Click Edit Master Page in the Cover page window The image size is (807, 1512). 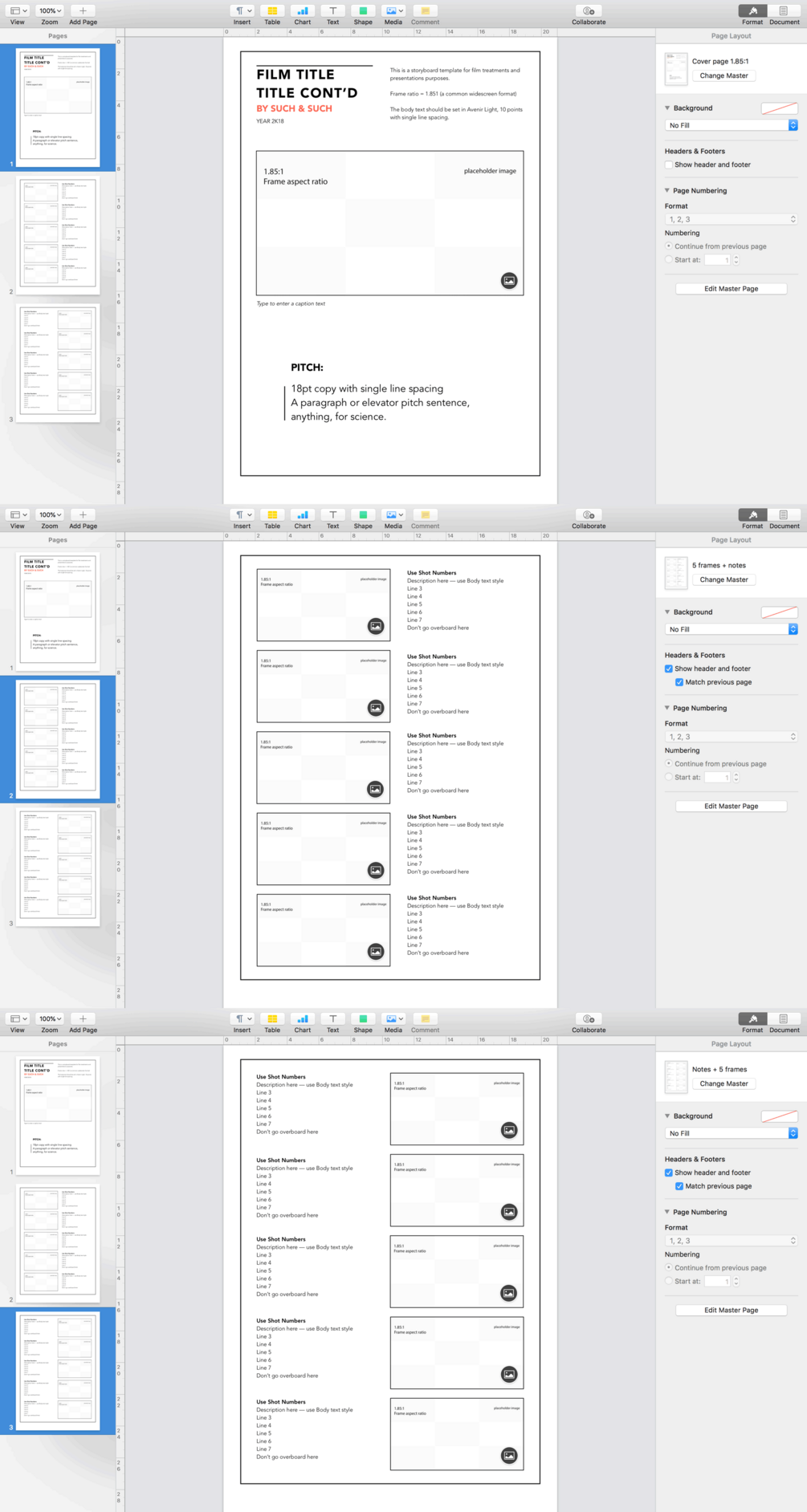[731, 289]
